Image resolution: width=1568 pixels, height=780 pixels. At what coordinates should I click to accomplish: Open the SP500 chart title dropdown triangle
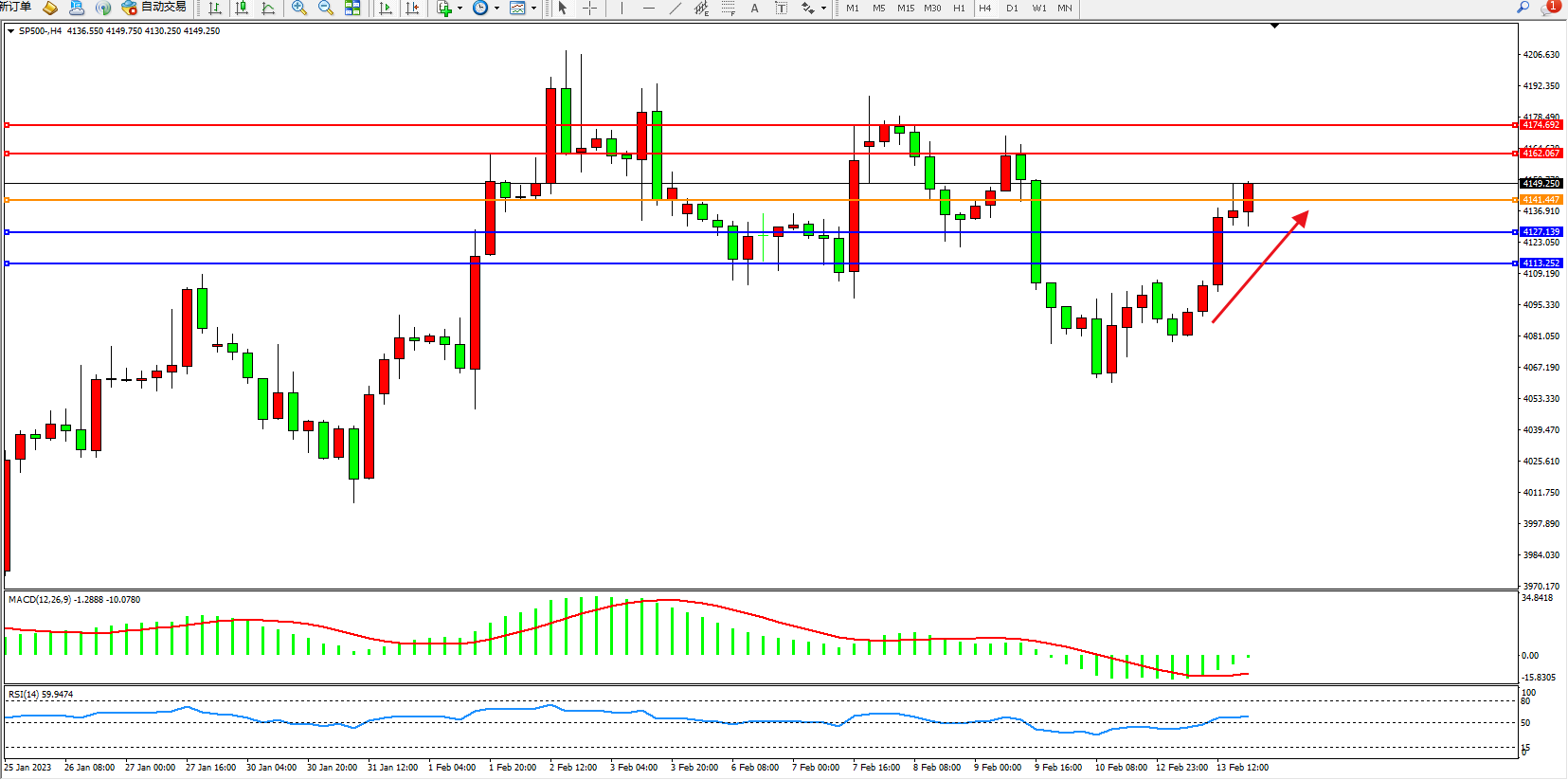(x=10, y=31)
